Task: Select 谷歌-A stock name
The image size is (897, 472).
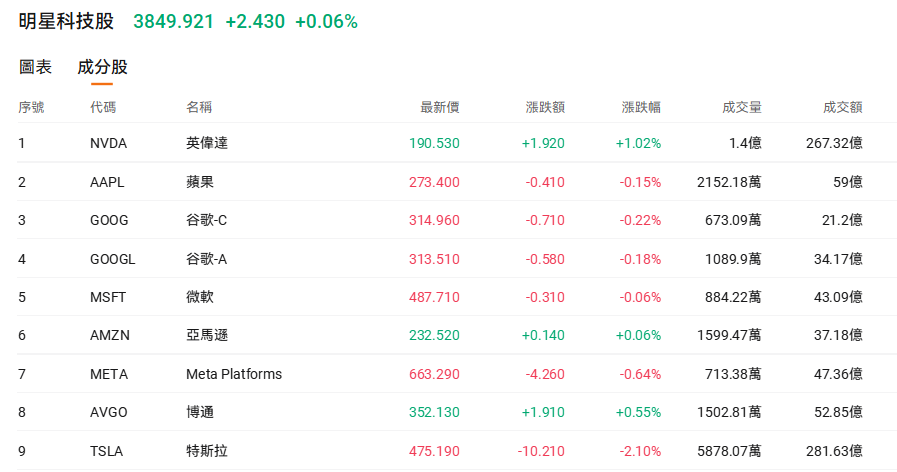Action: click(207, 259)
